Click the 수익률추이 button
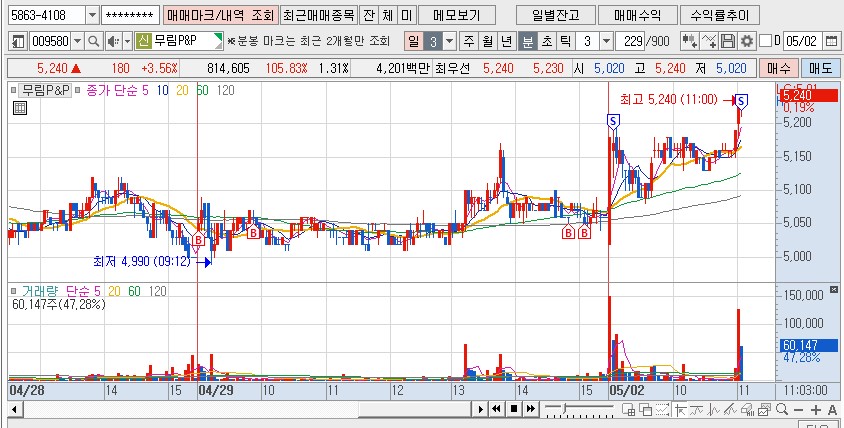Image resolution: width=844 pixels, height=428 pixels. point(720,15)
